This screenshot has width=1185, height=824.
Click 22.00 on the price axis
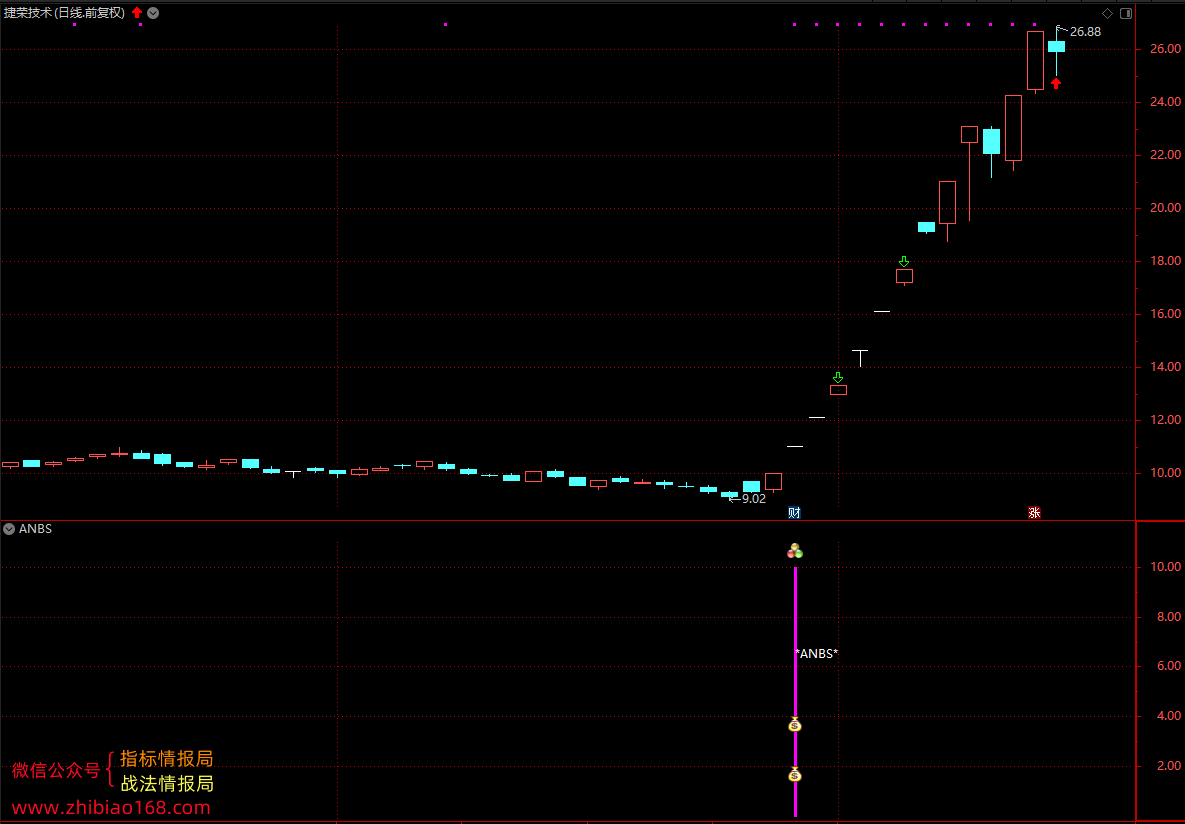[x=1165, y=154]
